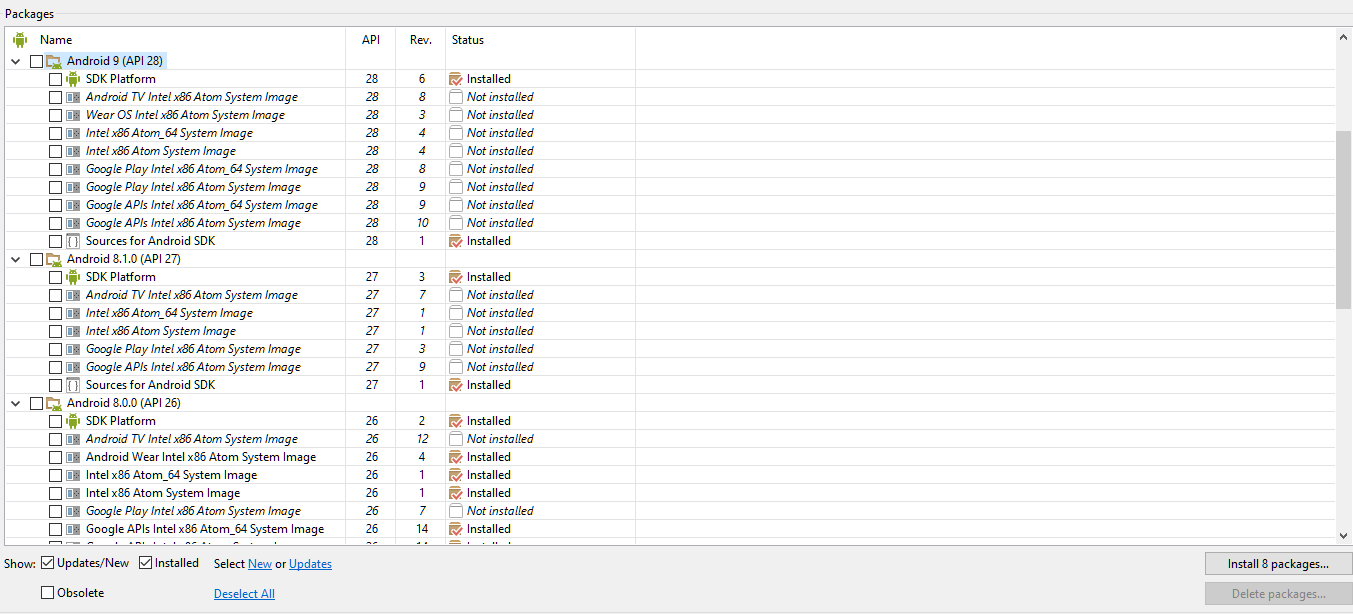1353x614 pixels.
Task: Click the Updates selection link
Action: click(x=310, y=564)
